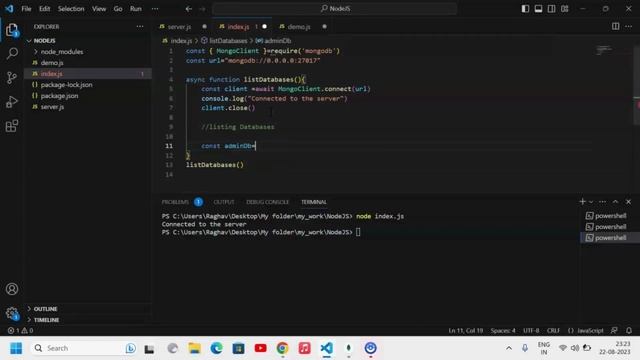Open the Selection menu
Image resolution: width=640 pixels, height=360 pixels.
pyautogui.click(x=71, y=9)
